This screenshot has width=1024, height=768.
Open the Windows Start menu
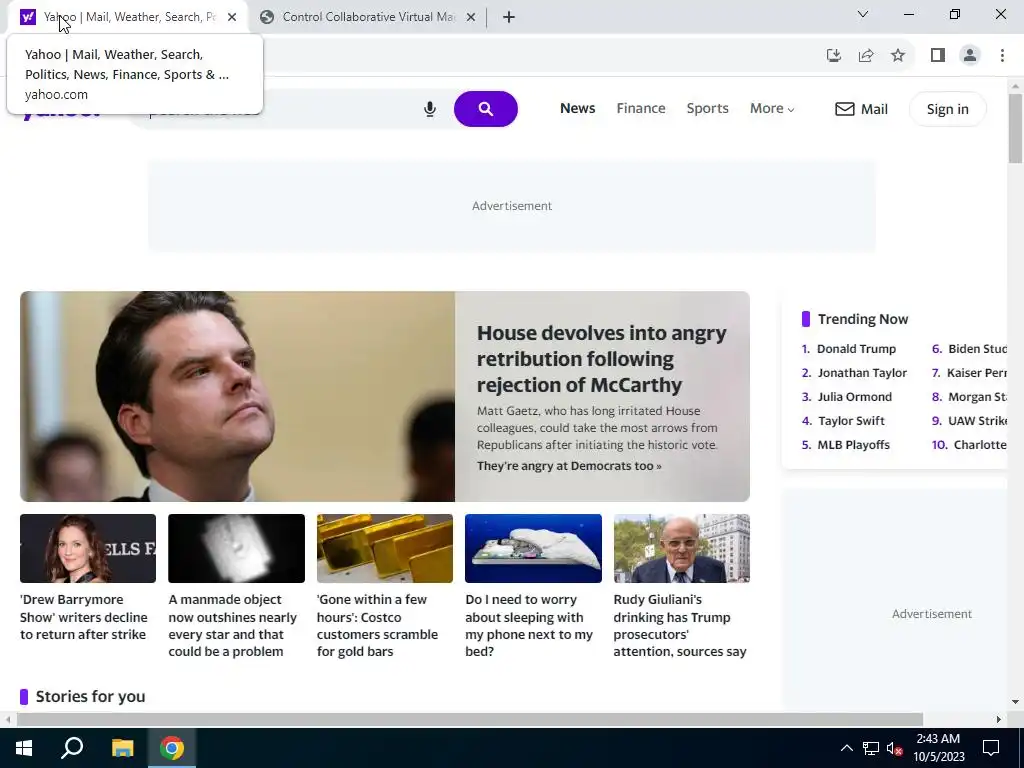(24, 748)
